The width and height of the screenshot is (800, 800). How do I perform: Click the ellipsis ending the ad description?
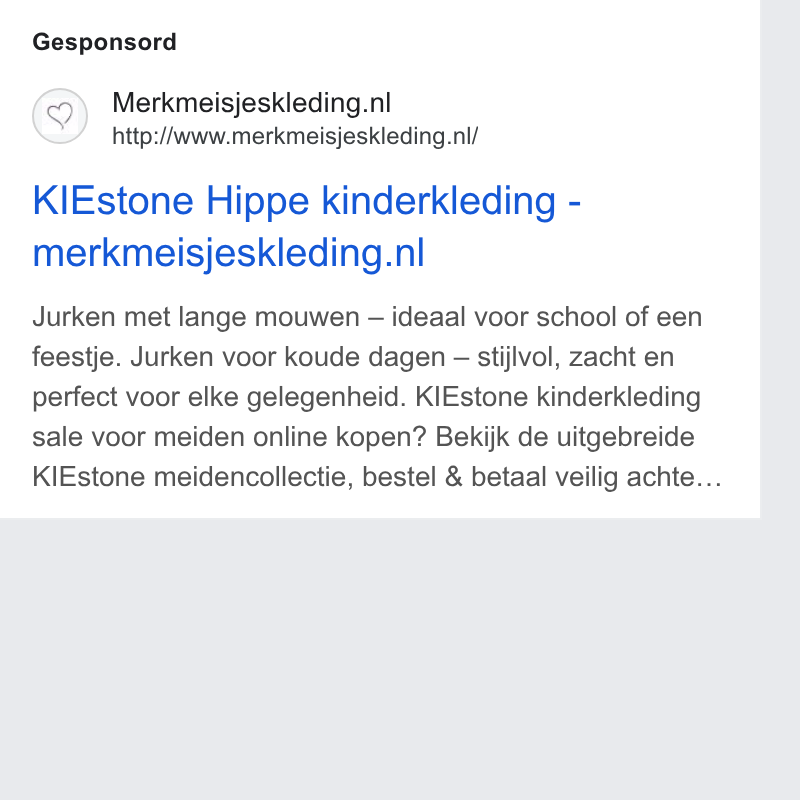[711, 479]
